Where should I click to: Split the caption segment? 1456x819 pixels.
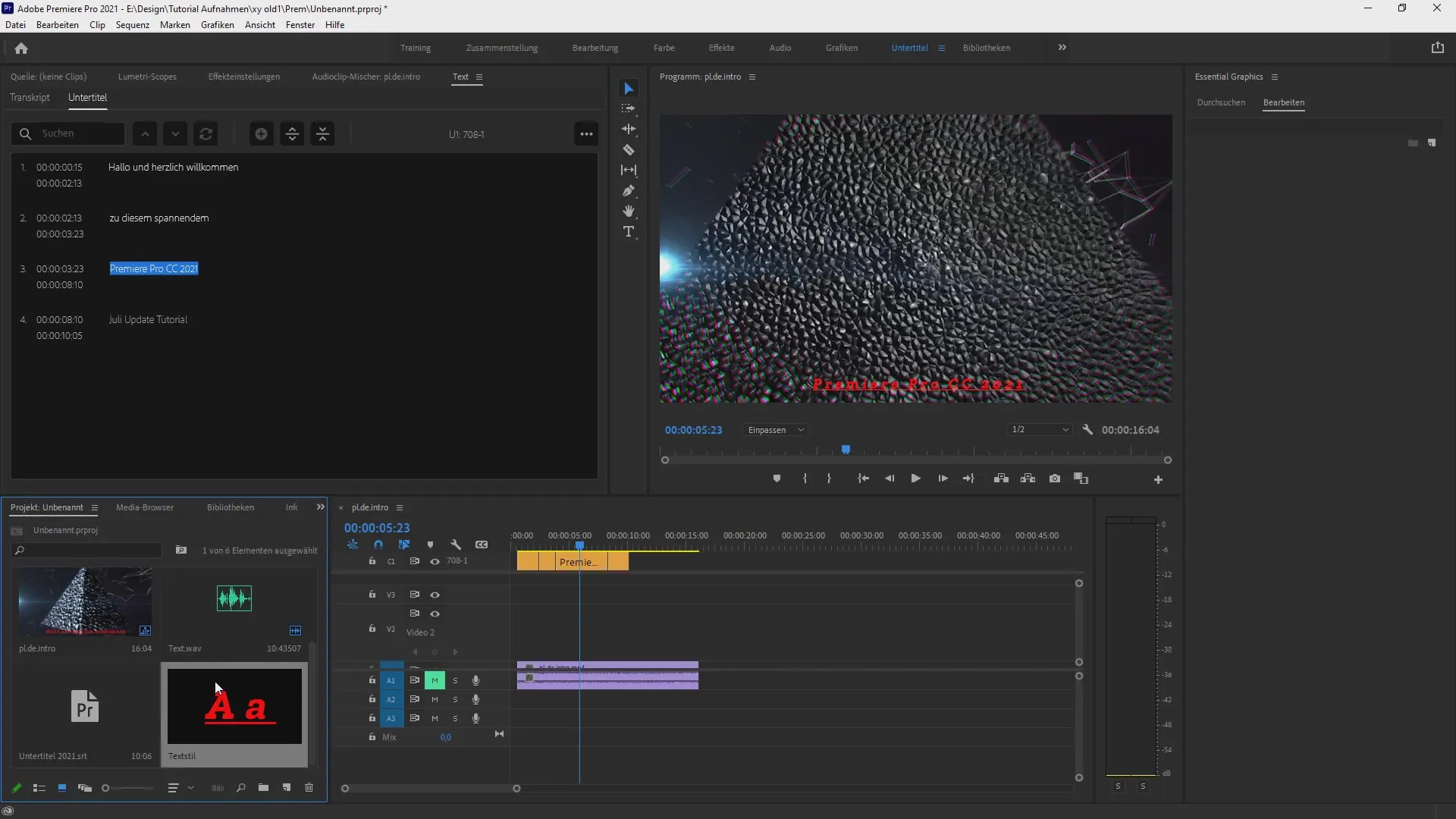(x=292, y=134)
